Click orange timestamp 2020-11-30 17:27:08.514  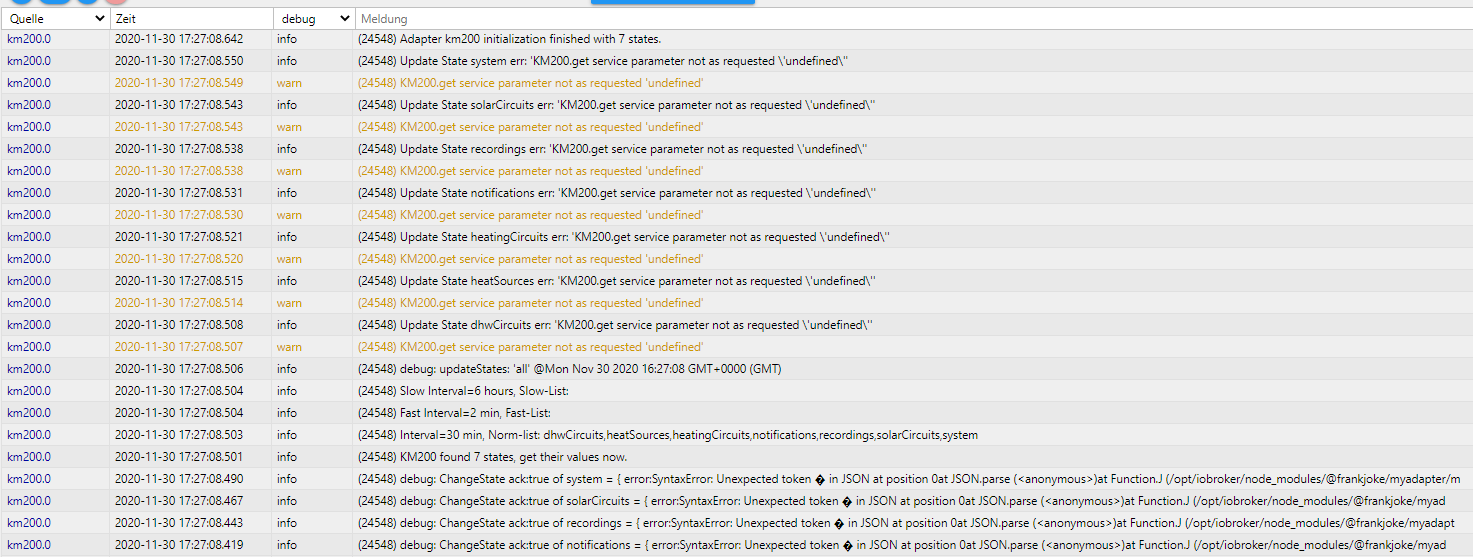click(178, 303)
